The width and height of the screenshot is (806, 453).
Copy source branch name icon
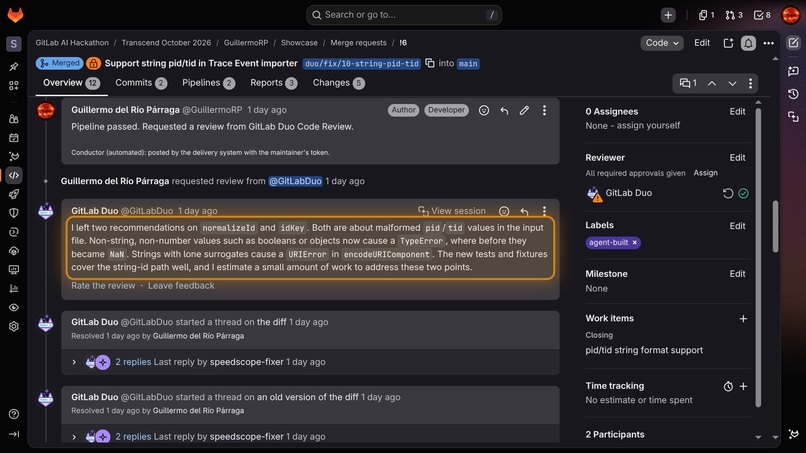coord(430,63)
